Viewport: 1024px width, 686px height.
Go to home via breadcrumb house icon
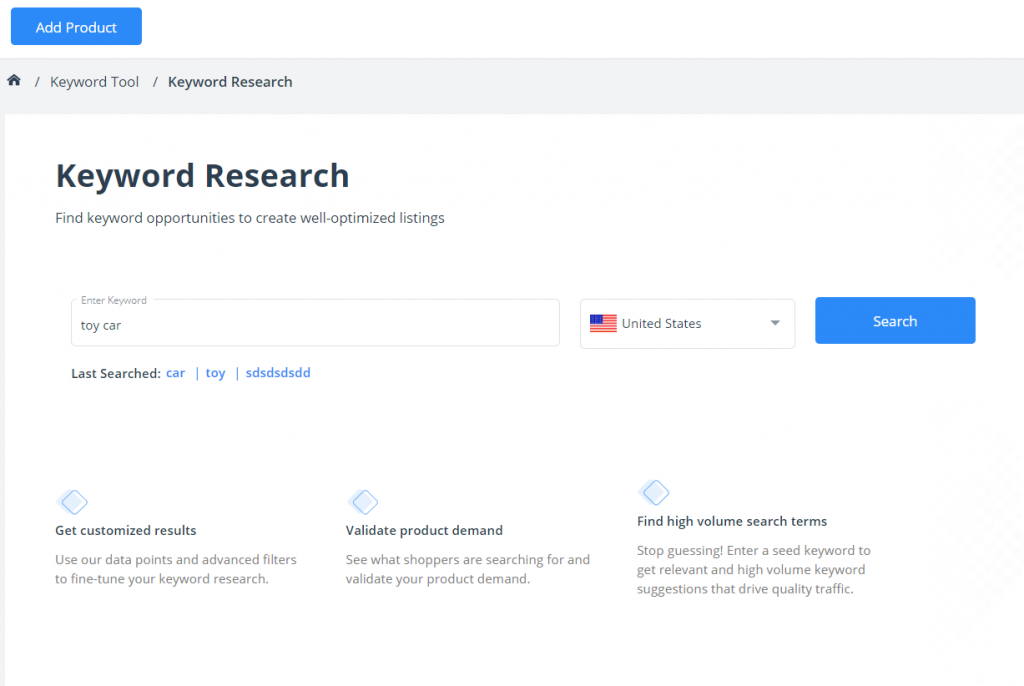pyautogui.click(x=14, y=80)
